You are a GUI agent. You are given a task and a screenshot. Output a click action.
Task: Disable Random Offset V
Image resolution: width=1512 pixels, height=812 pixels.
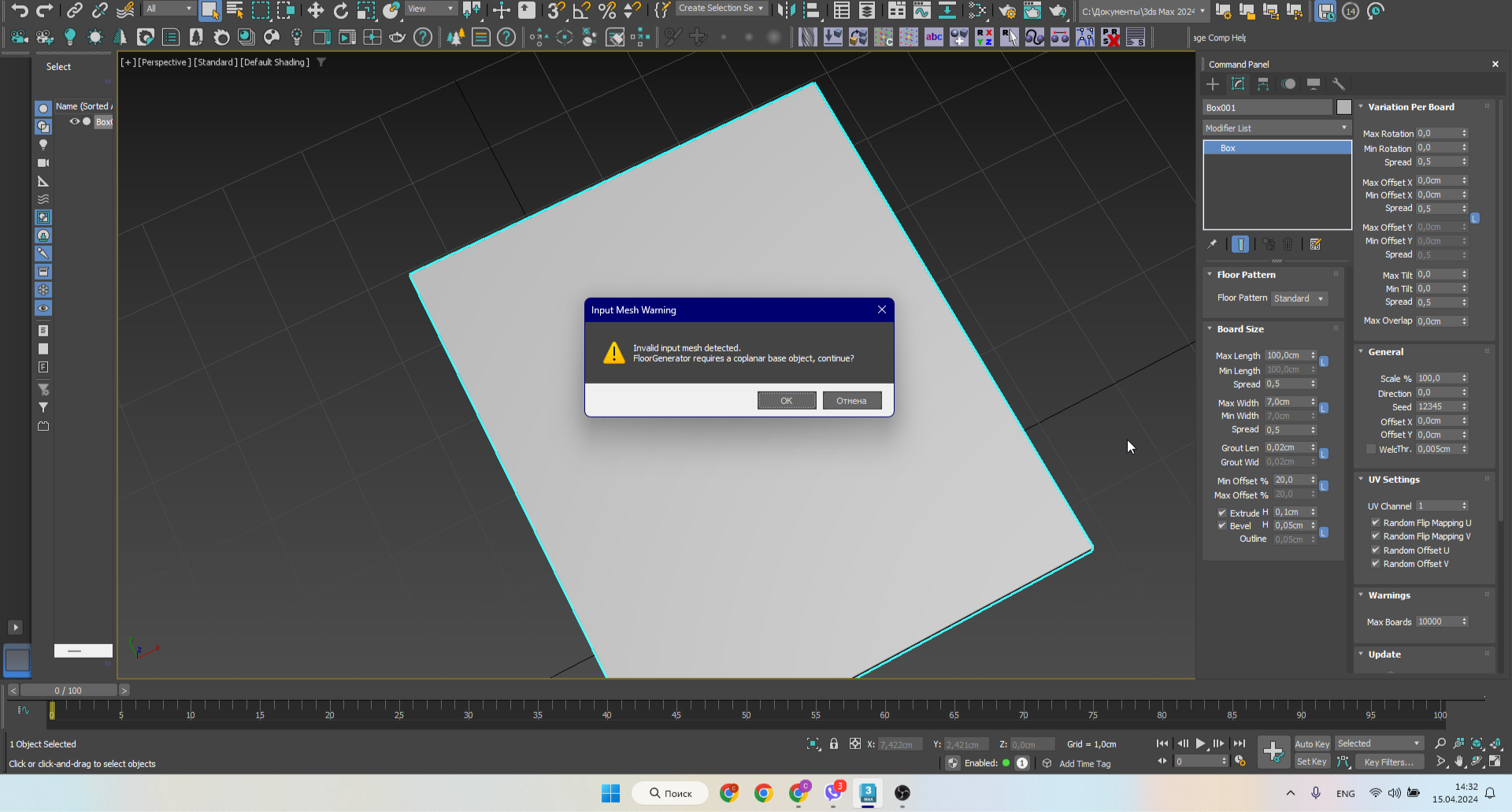pyautogui.click(x=1377, y=564)
